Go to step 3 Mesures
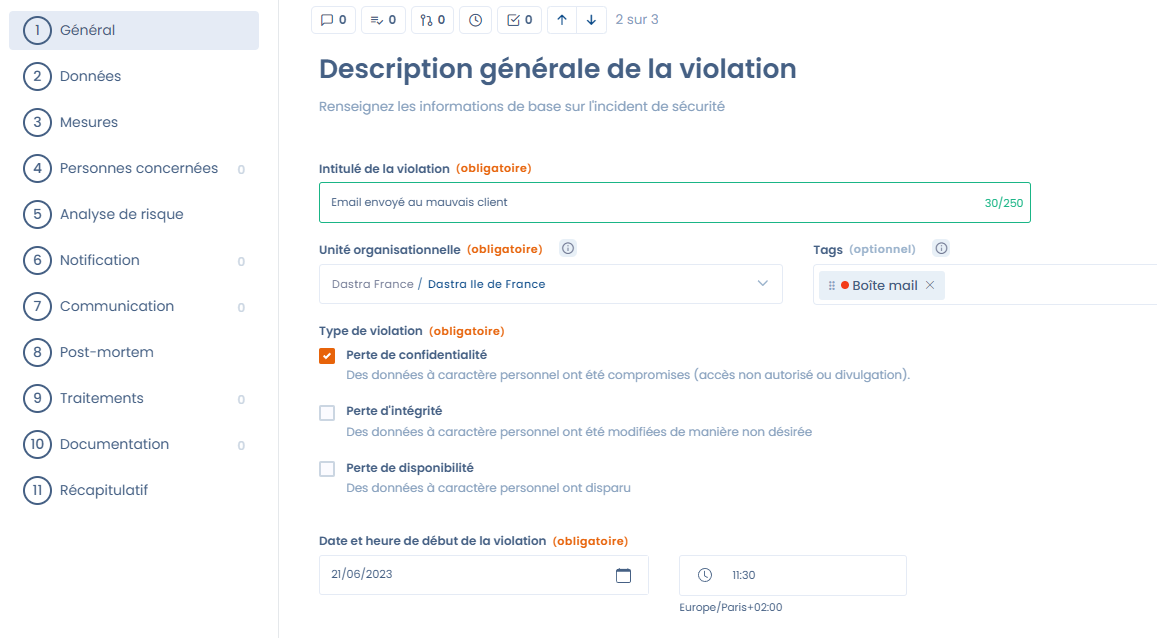Screen dimensions: 1157x638 coord(134,122)
